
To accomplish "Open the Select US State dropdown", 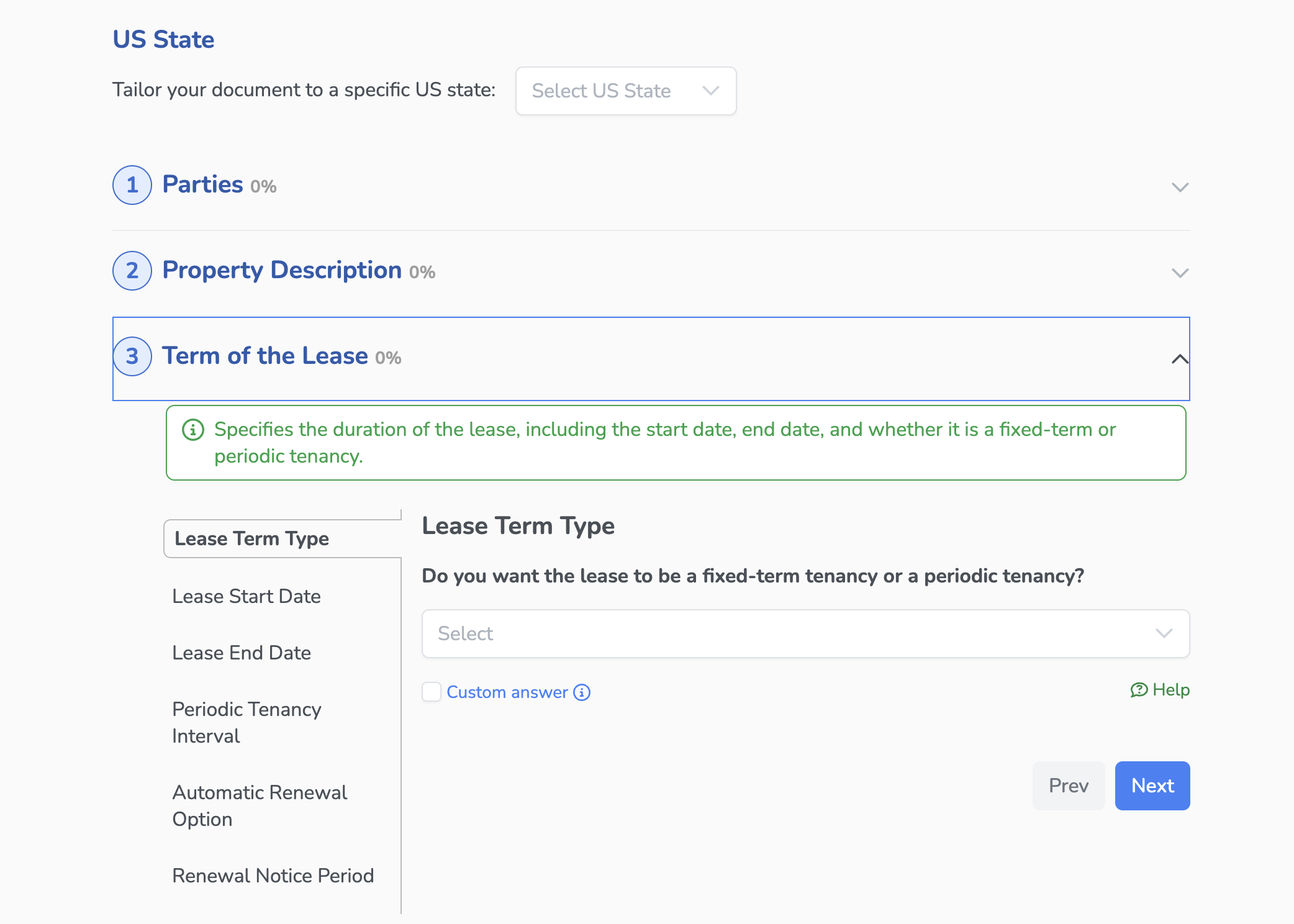I will tap(625, 91).
